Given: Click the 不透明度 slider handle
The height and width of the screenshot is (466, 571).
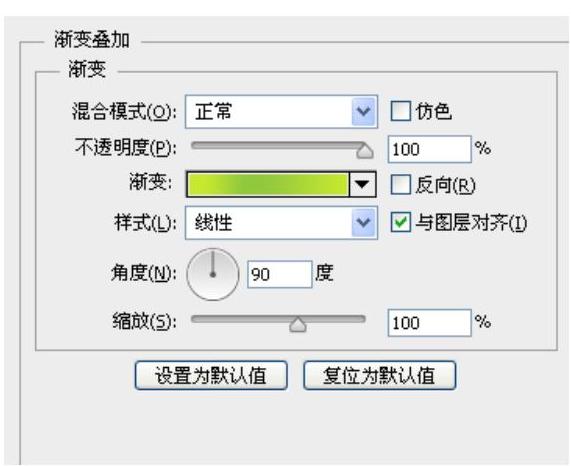Looking at the screenshot, I should point(365,151).
